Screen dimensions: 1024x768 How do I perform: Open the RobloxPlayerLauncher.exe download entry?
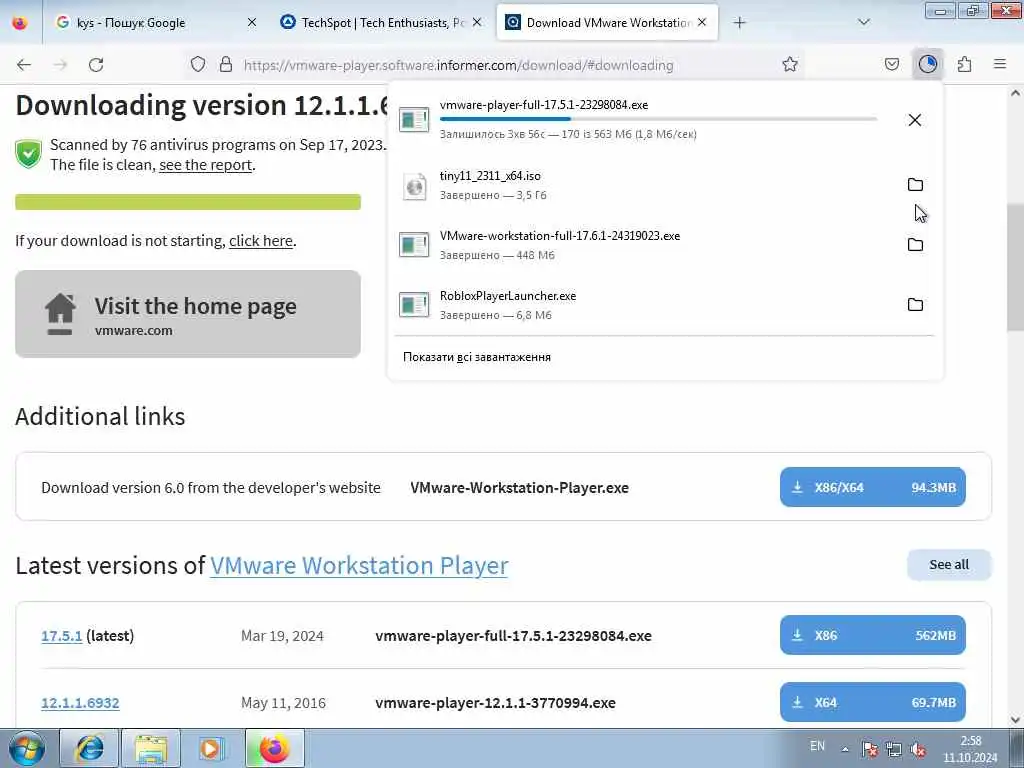coord(647,305)
